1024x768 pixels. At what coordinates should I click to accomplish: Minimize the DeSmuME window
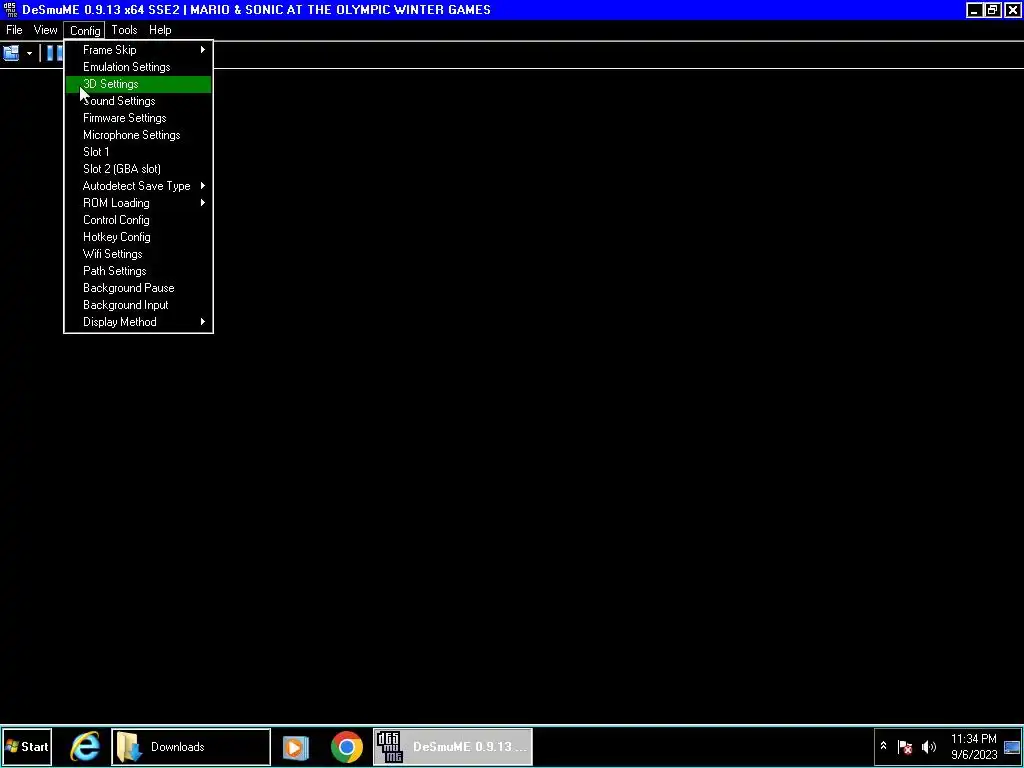[x=974, y=10]
